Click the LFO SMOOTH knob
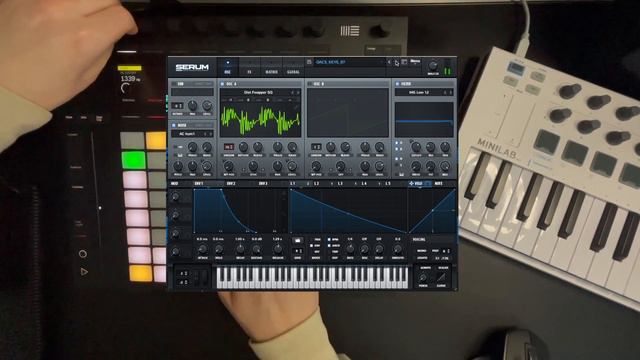This screenshot has height=360, width=640. 397,249
